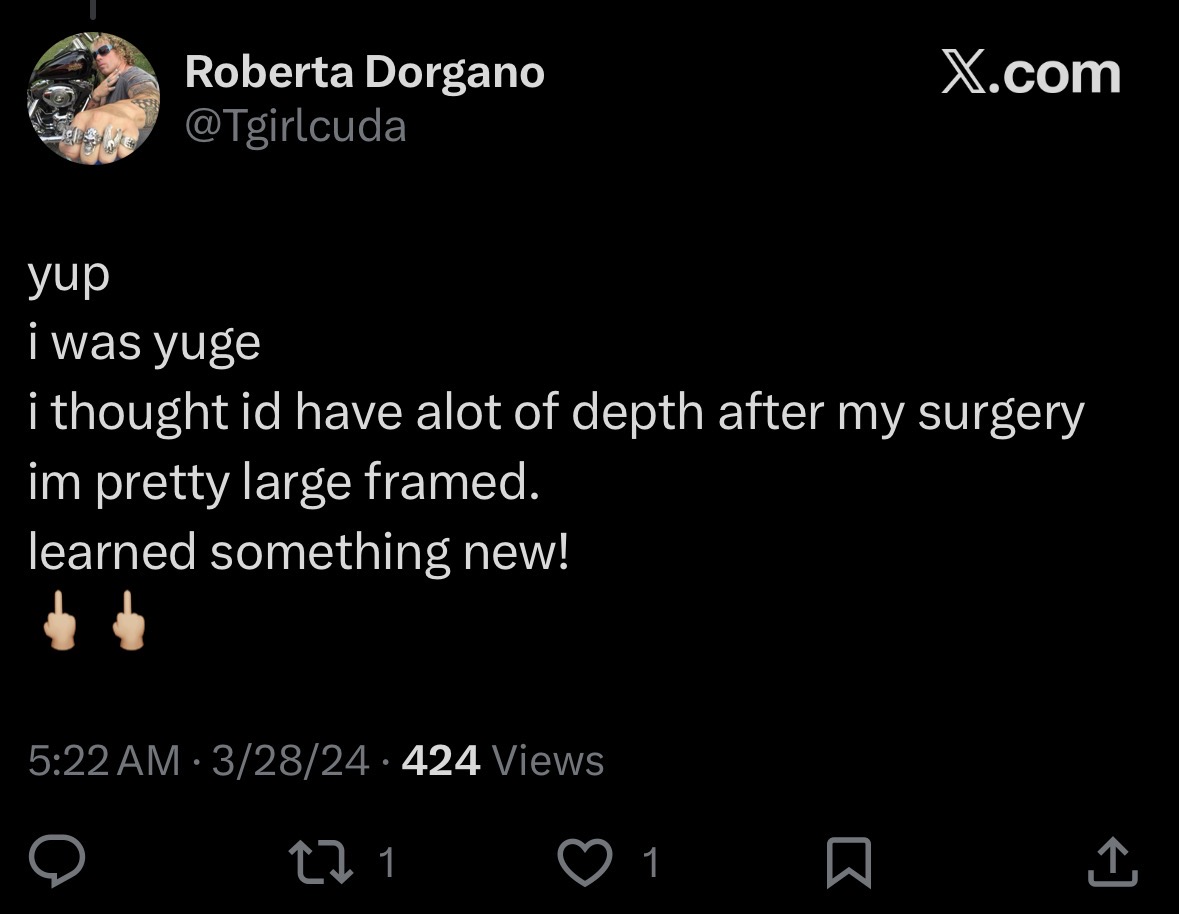The height and width of the screenshot is (914, 1179).
Task: Like the tweet with the heart icon
Action: click(584, 862)
